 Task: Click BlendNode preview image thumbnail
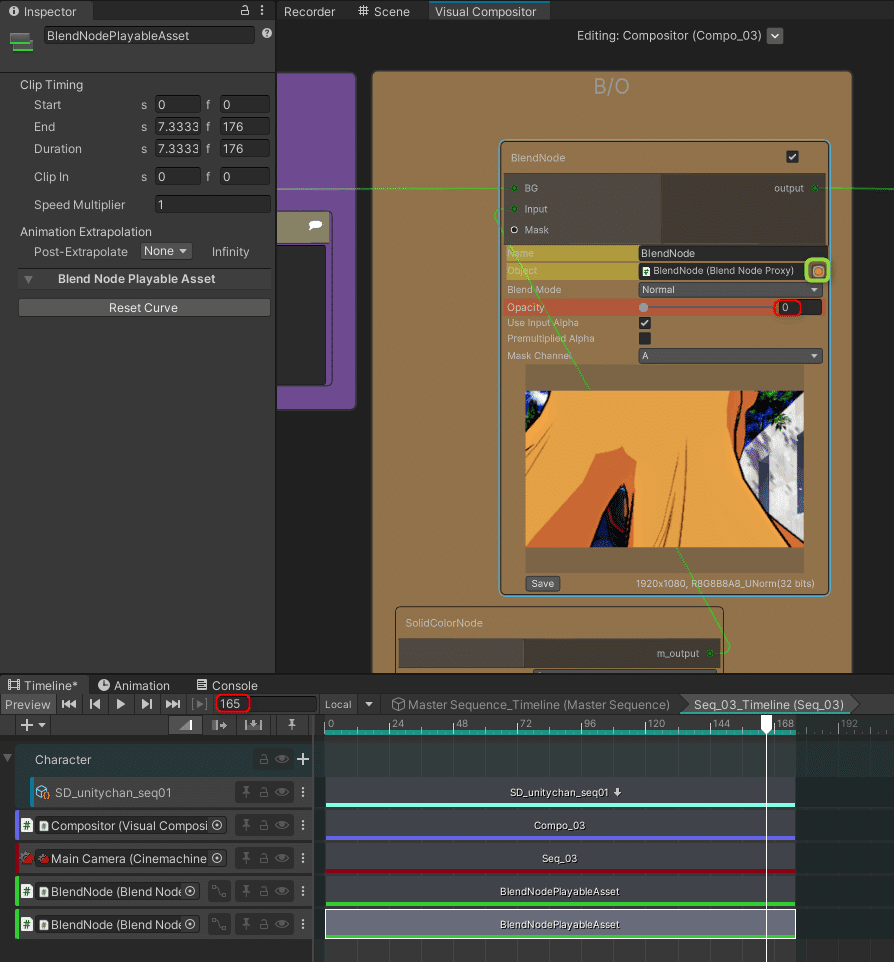click(x=665, y=469)
